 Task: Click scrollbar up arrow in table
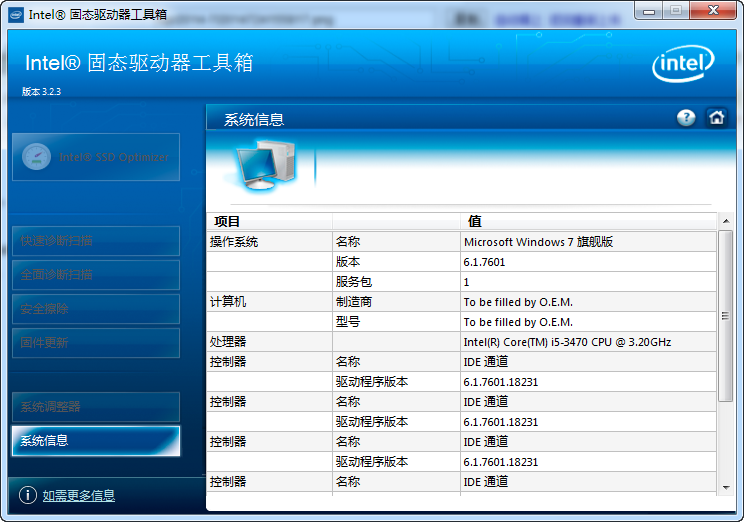[725, 221]
